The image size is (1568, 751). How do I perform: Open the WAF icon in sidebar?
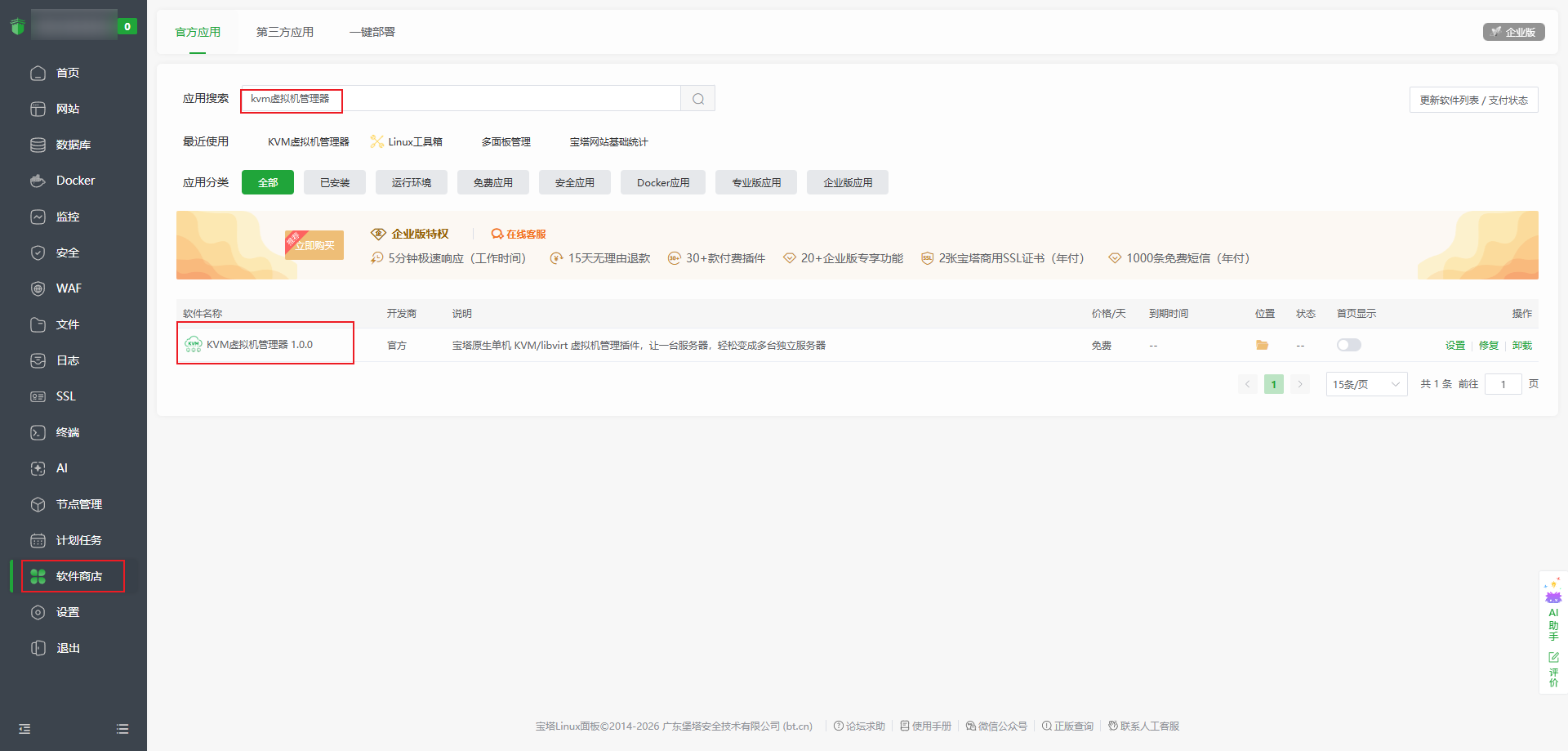click(x=38, y=288)
